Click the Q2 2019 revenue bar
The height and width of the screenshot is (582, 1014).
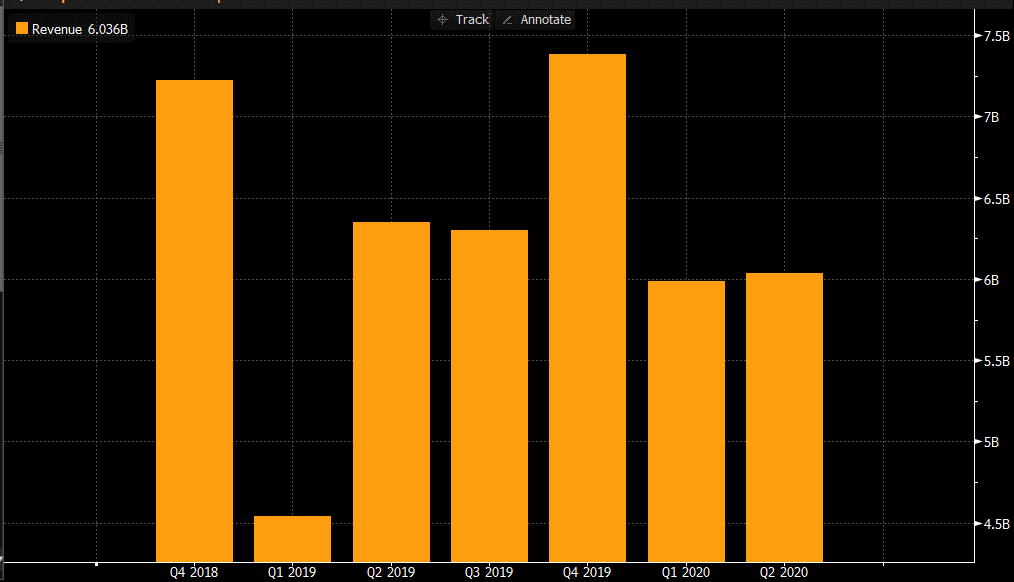[391, 391]
